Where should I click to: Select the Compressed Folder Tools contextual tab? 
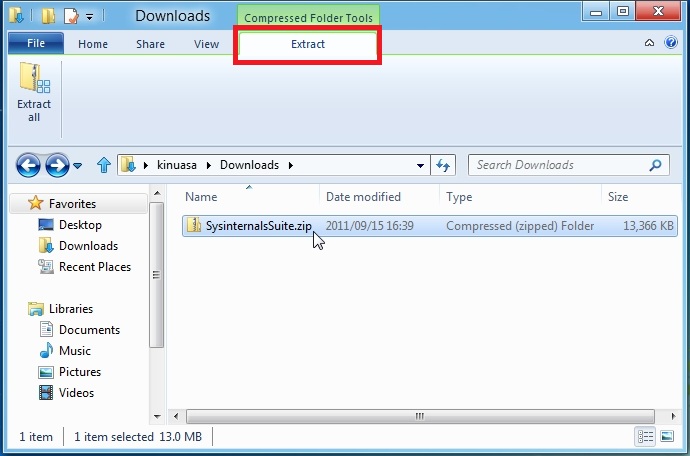click(x=308, y=18)
